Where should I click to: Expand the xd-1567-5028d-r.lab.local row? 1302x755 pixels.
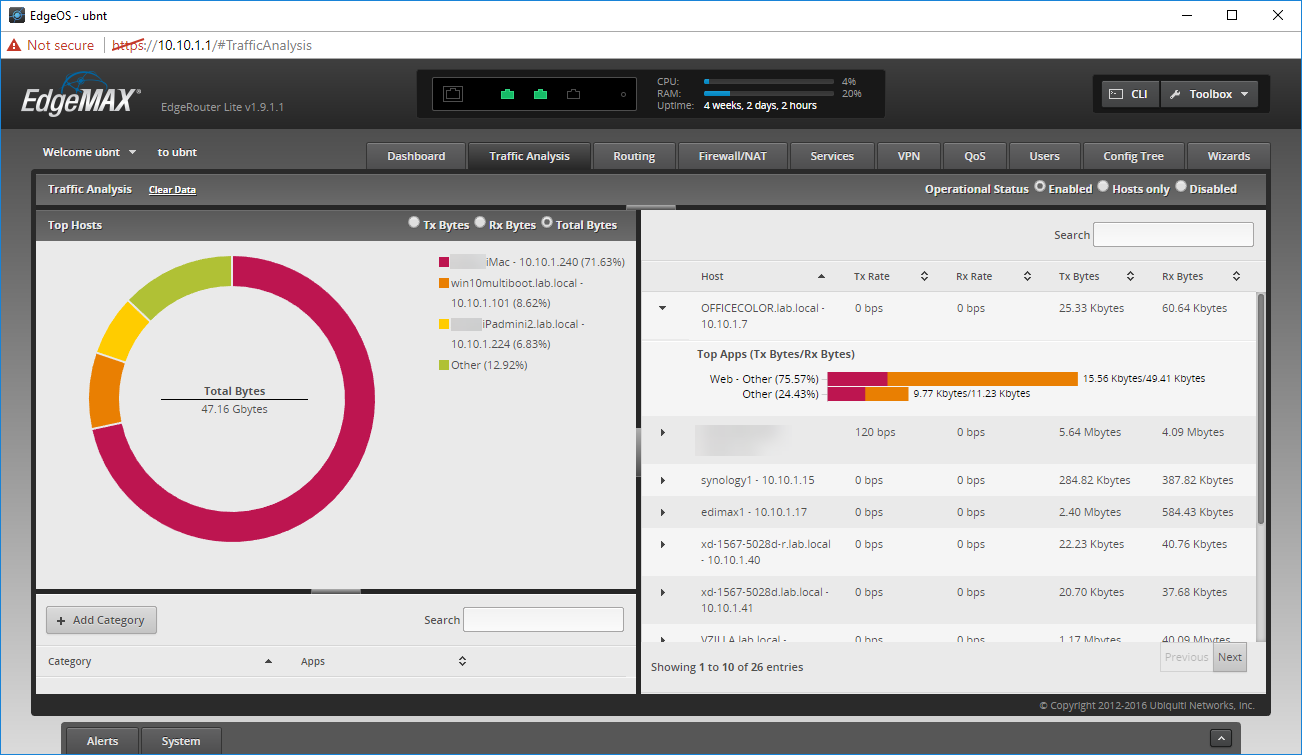662,545
